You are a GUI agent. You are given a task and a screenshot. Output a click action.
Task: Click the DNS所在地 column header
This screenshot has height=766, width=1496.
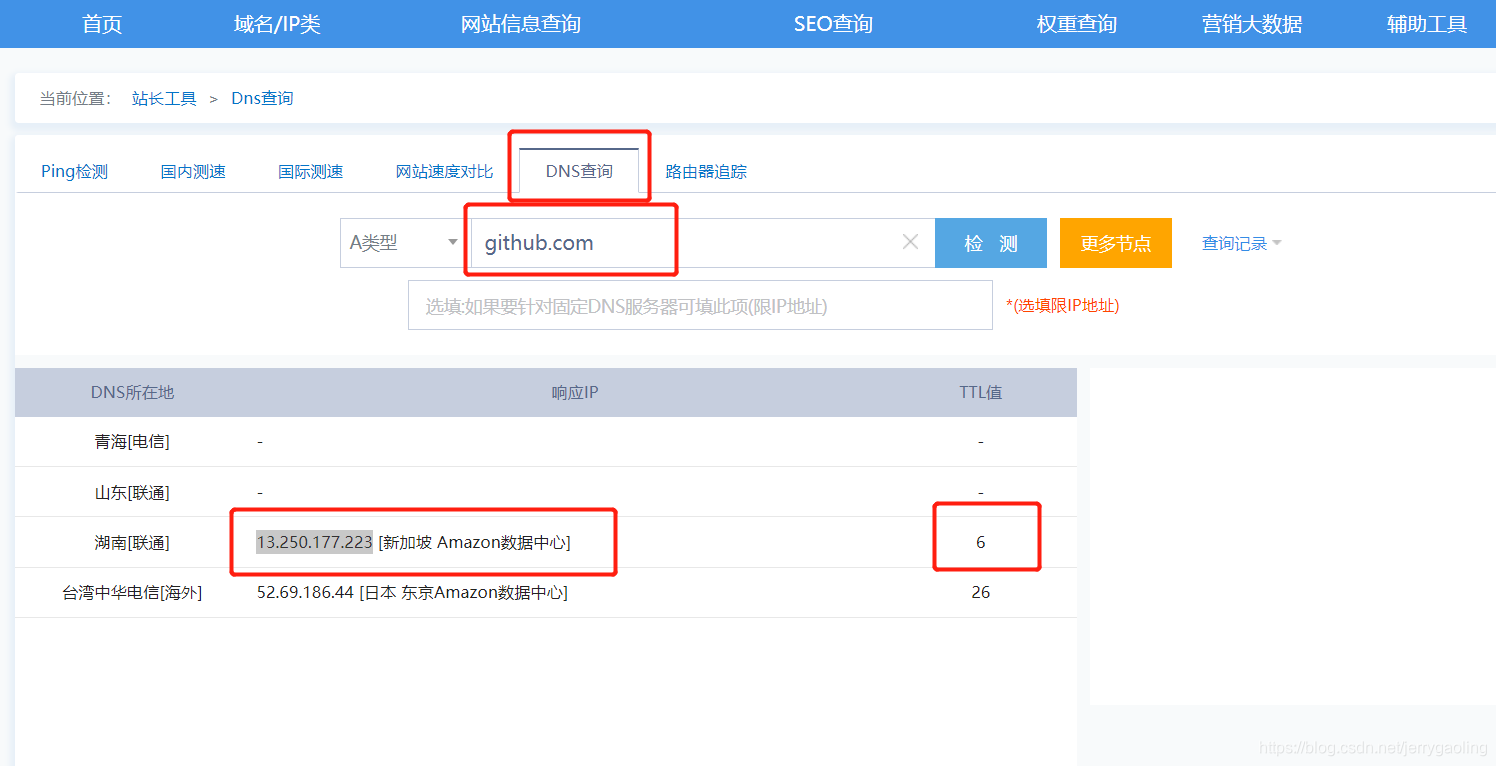(132, 392)
